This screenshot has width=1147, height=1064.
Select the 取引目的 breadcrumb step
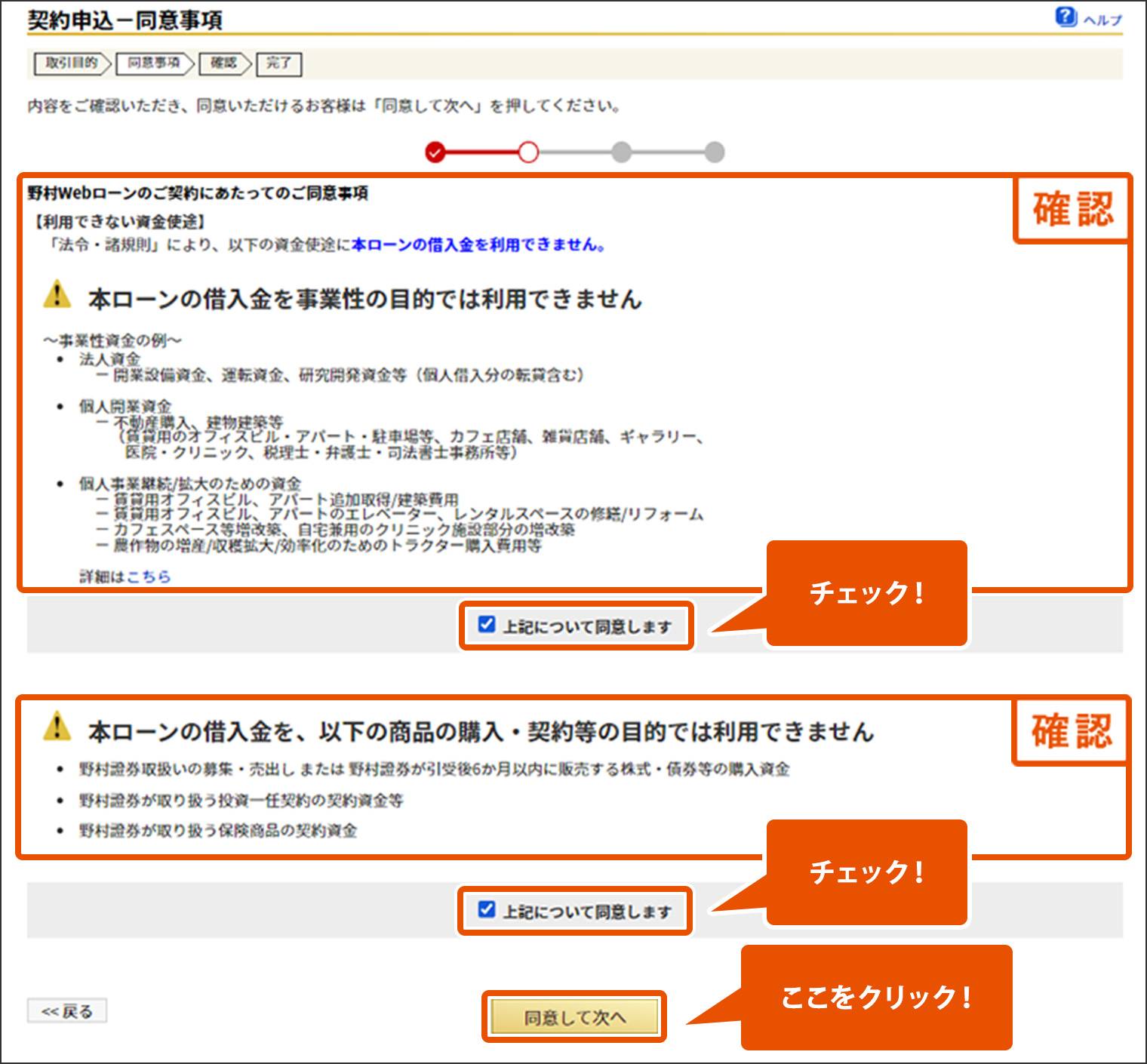point(71,63)
